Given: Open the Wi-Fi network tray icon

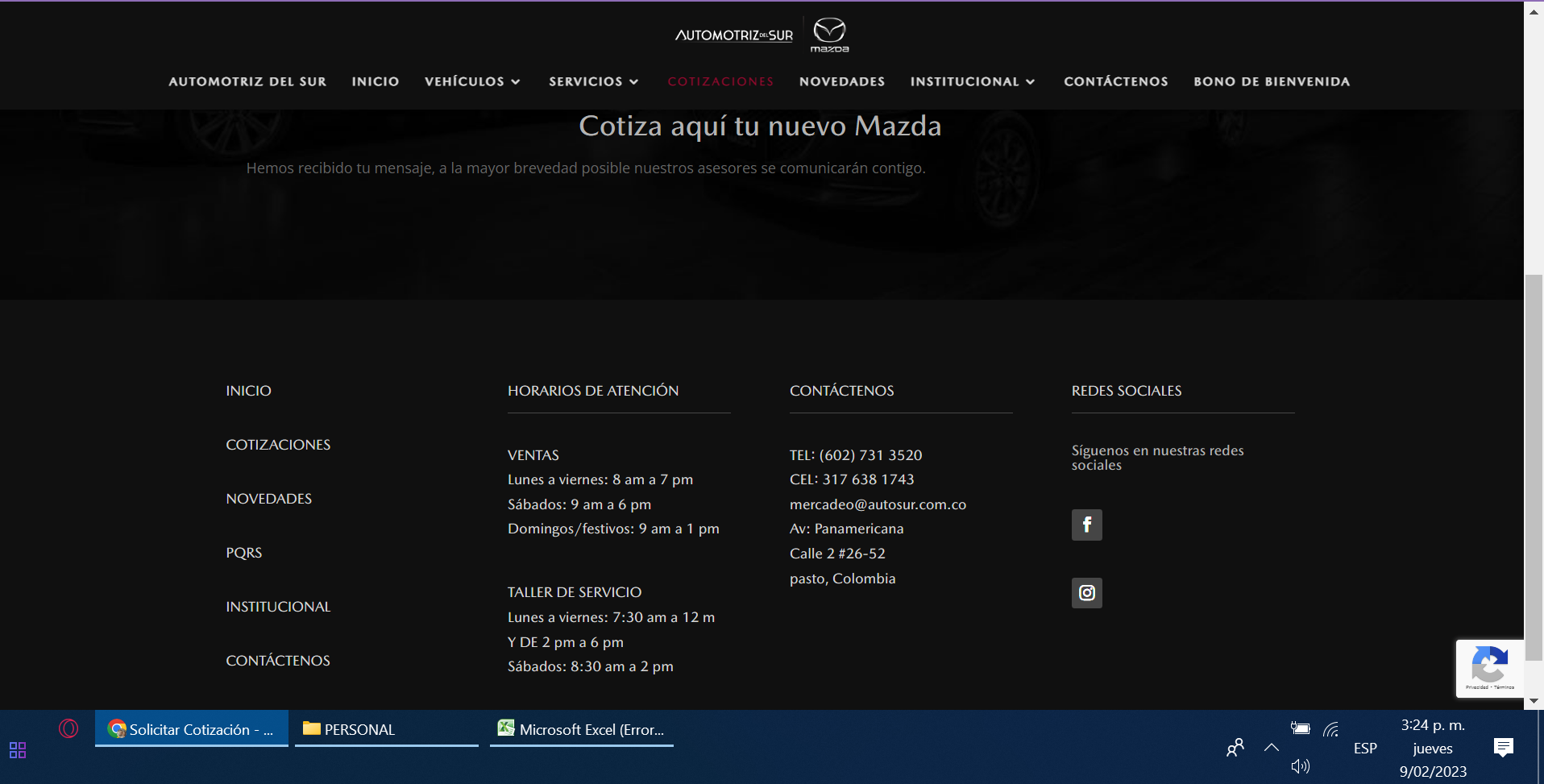Looking at the screenshot, I should click(x=1331, y=729).
